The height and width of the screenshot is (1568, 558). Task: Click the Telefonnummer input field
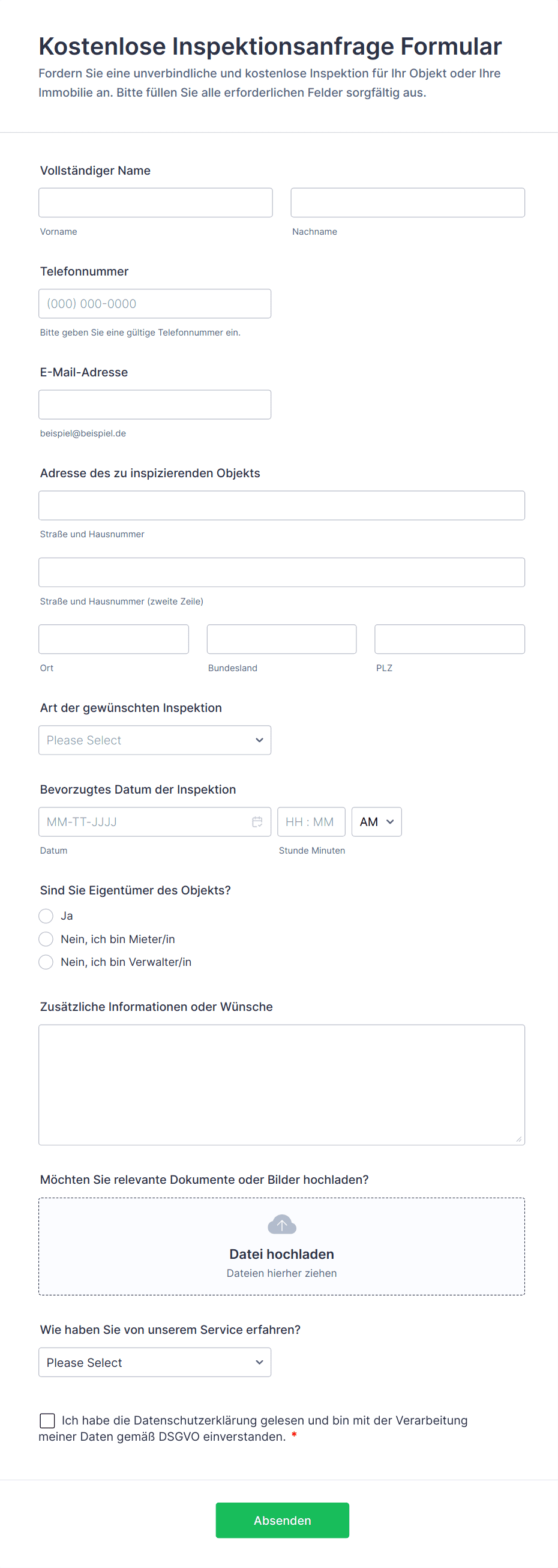[x=155, y=304]
